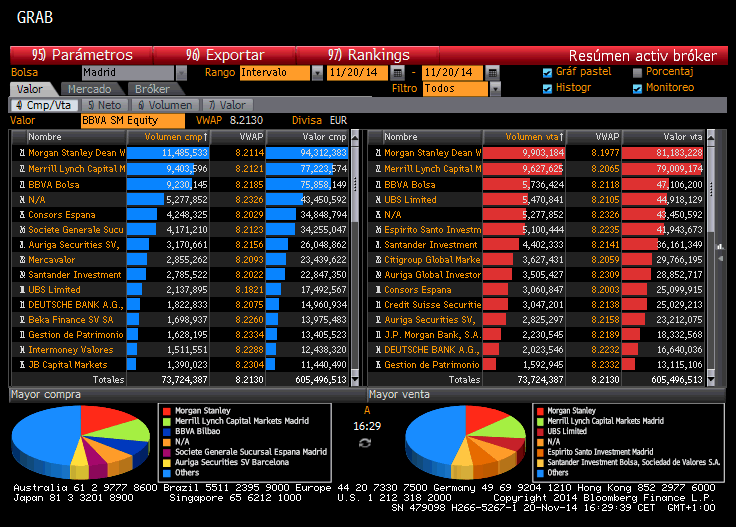Screen dimensions: 736x527
Task: Open the start date calendar picker icon
Action: [398, 73]
